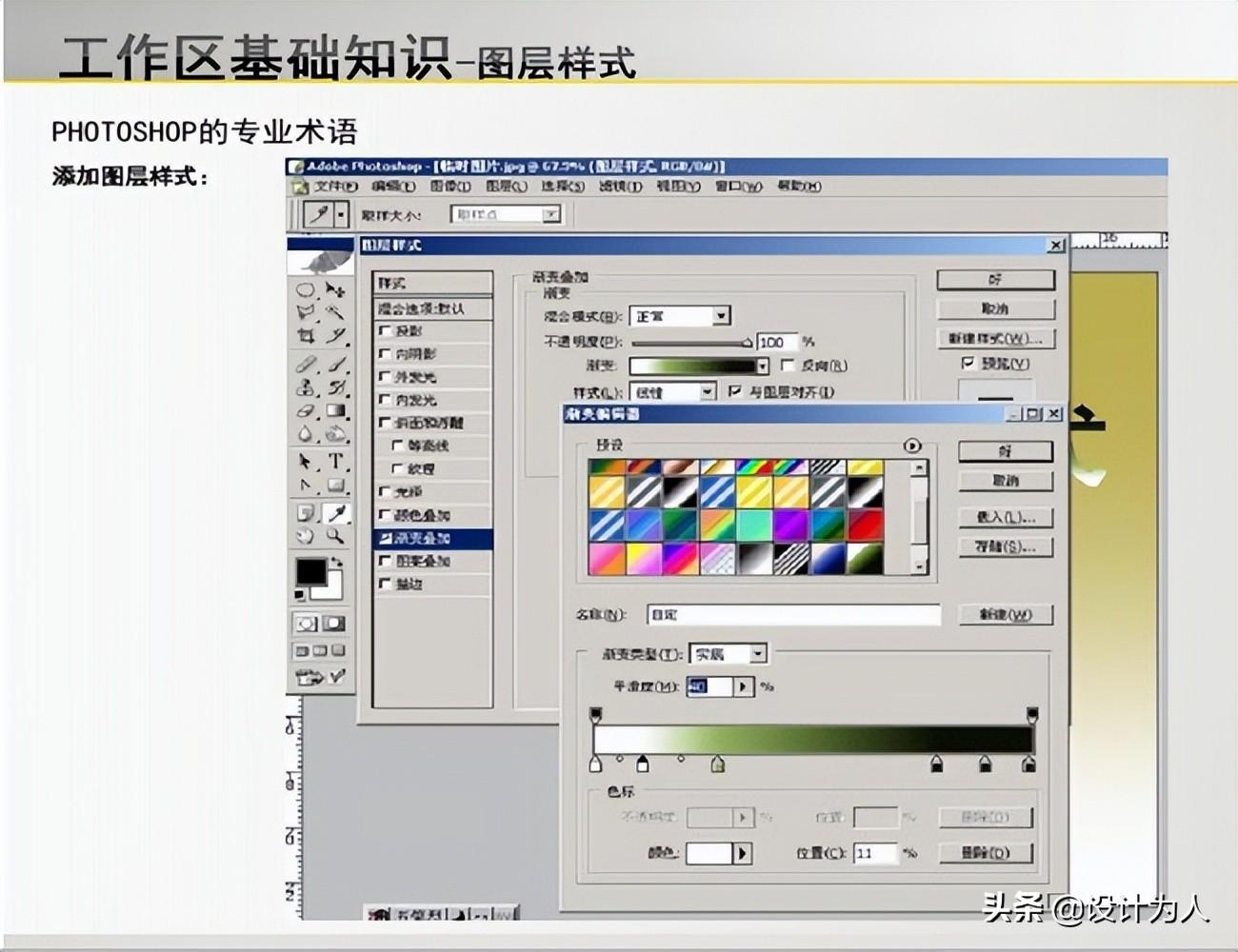
Task: Enable the 内发光 (Inner Glow) checkbox
Action: click(386, 400)
